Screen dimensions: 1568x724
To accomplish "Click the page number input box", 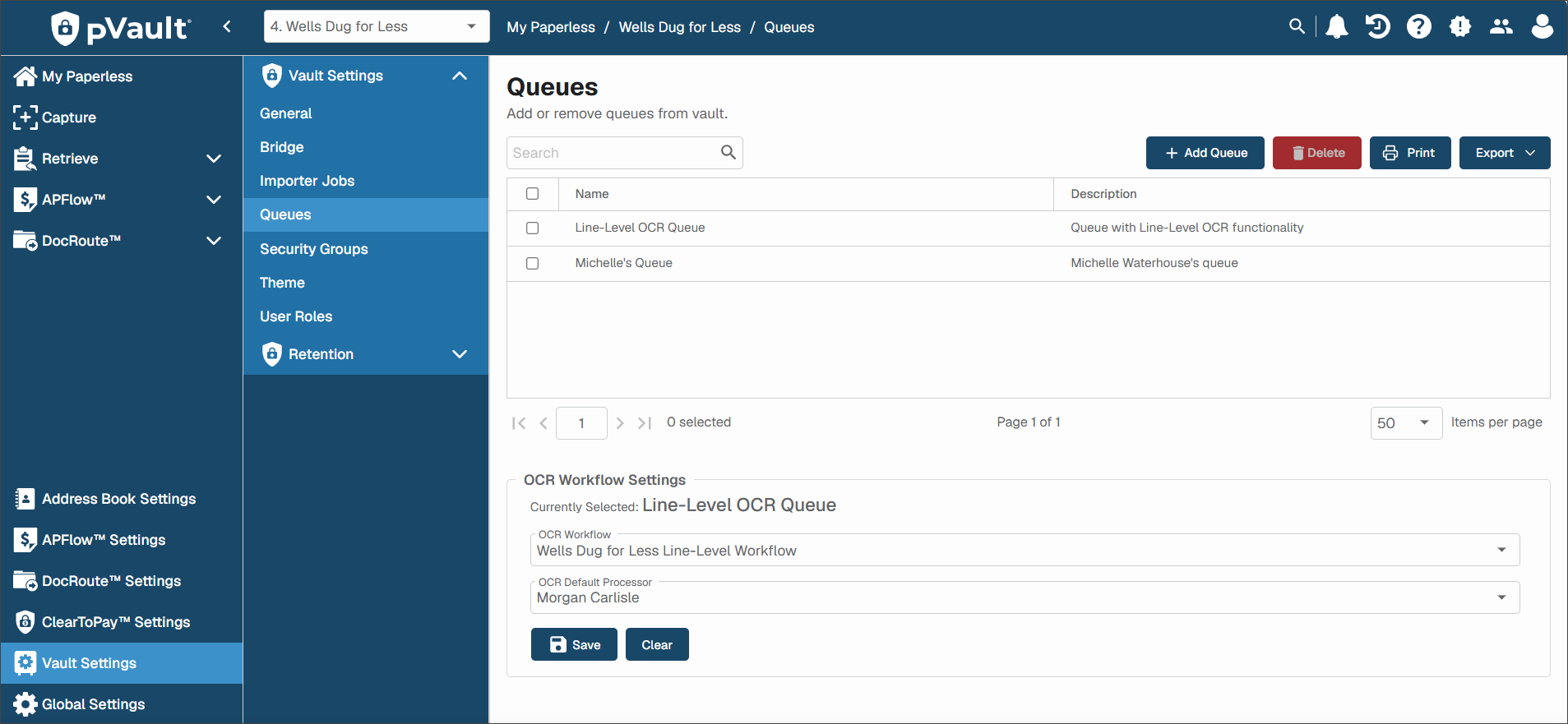I will (581, 423).
